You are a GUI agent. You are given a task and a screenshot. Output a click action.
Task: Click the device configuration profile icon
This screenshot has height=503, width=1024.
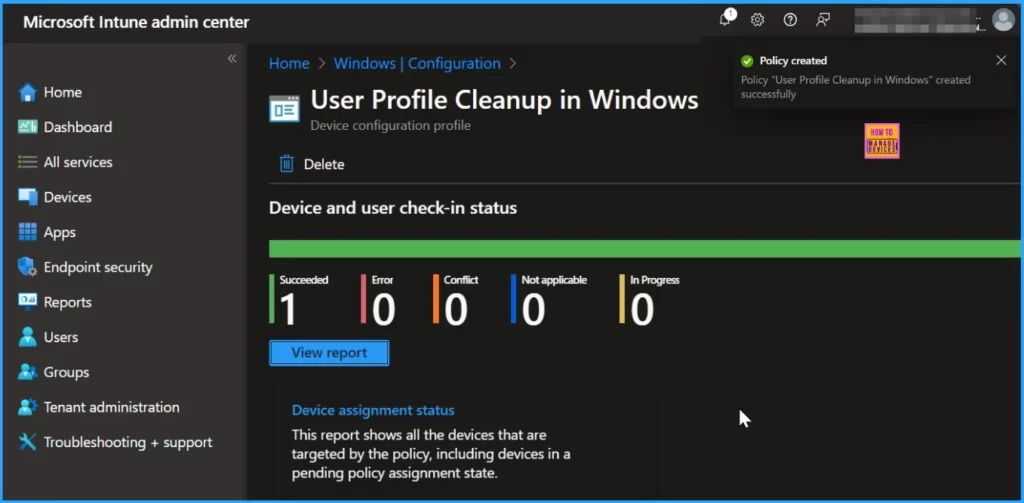(285, 108)
